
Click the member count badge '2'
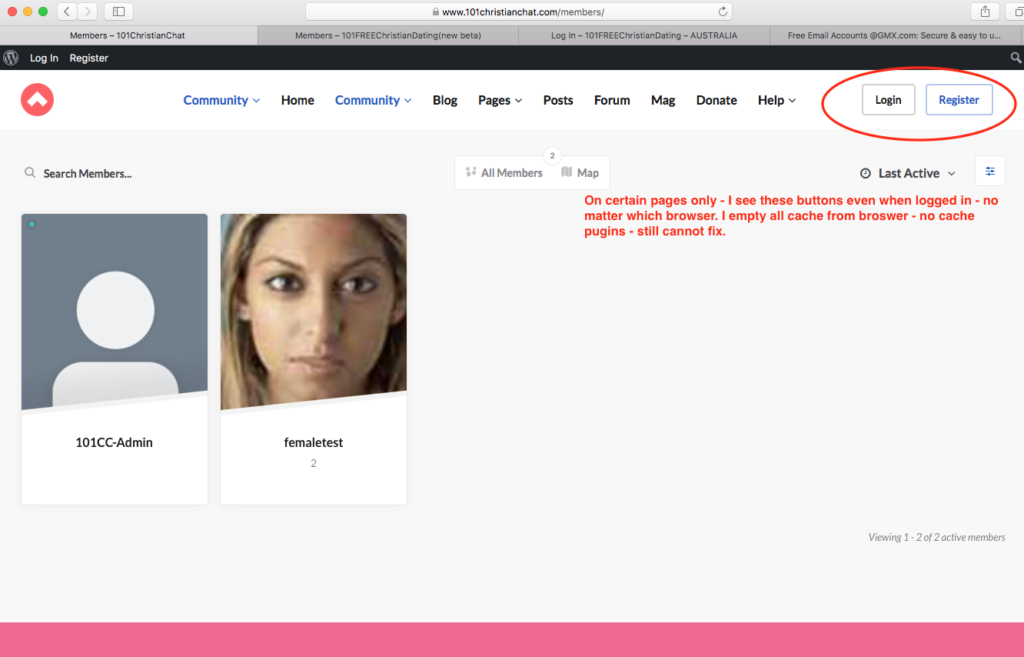pyautogui.click(x=552, y=155)
